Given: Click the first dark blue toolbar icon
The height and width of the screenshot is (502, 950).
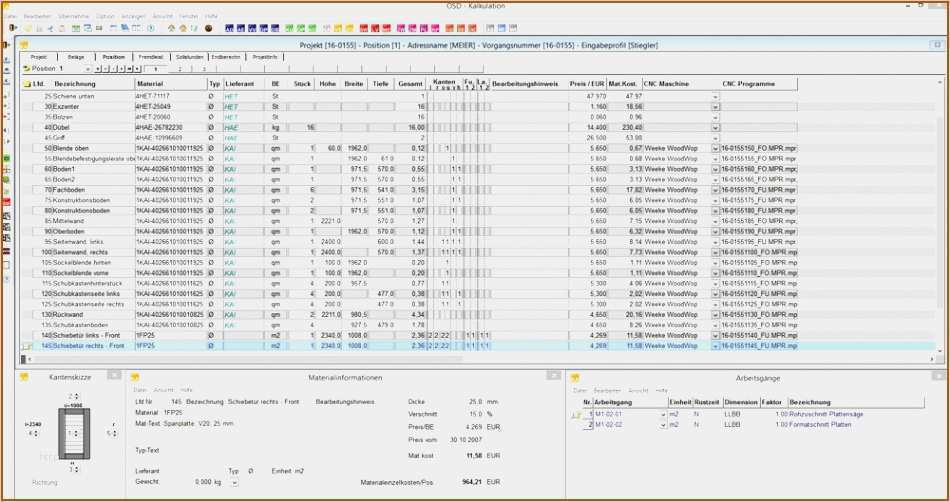Looking at the screenshot, I should 230,28.
